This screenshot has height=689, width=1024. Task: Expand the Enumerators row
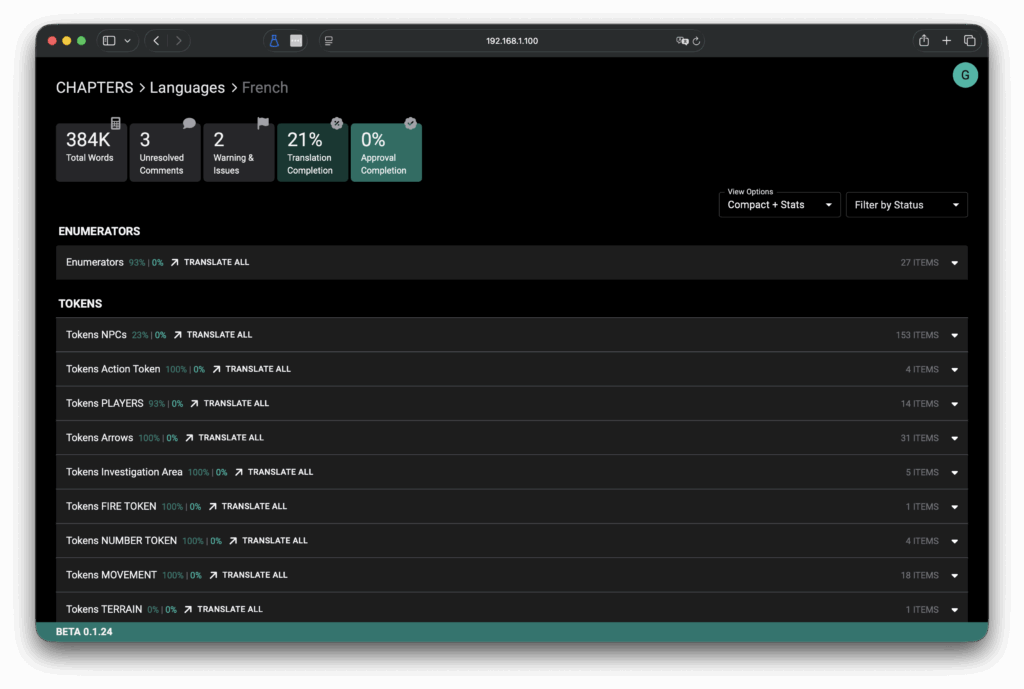coord(954,263)
